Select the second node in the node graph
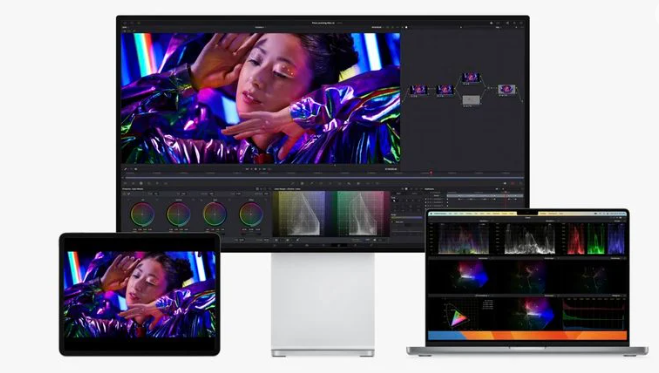 tap(445, 89)
